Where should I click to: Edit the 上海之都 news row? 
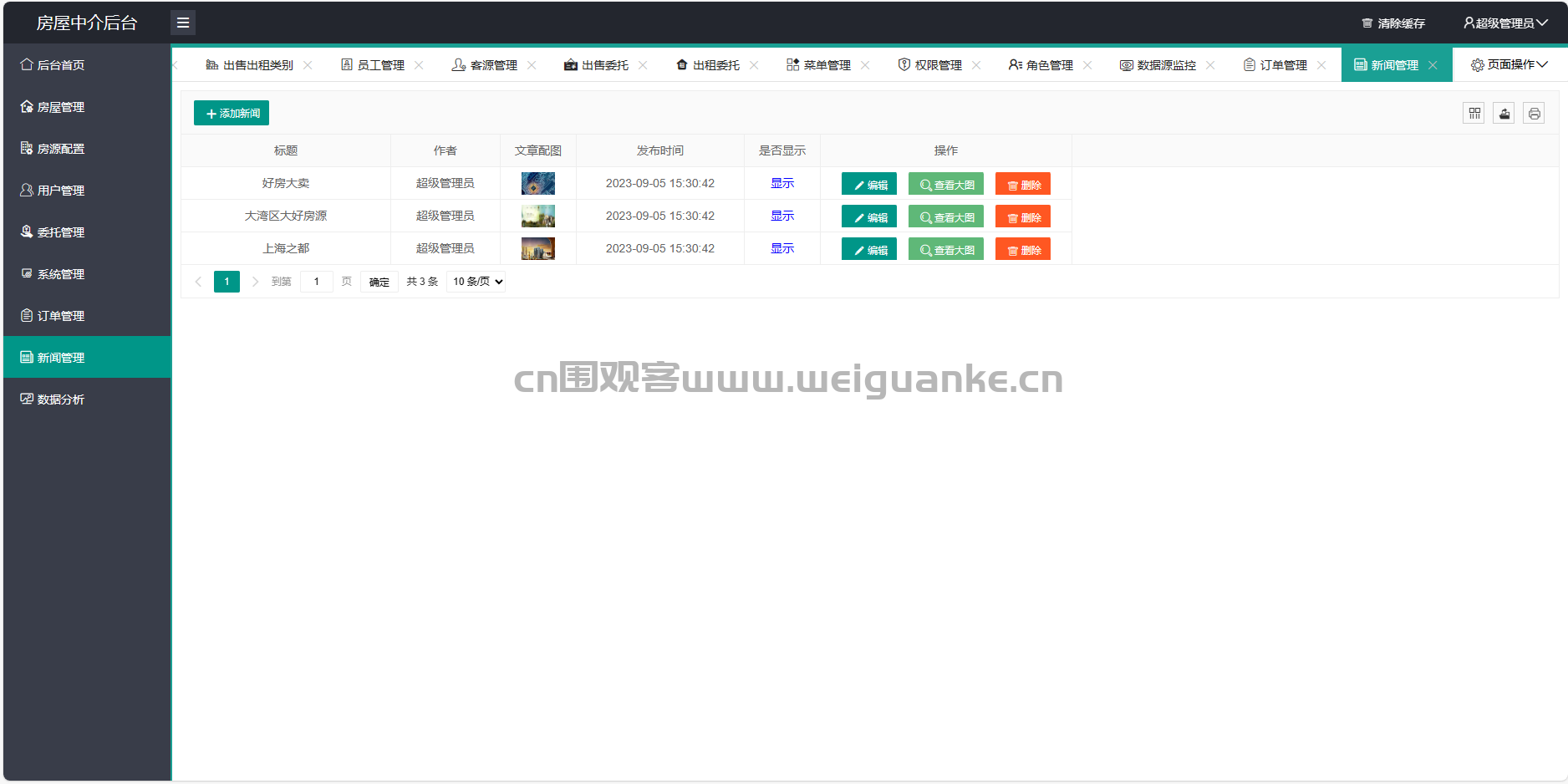pyautogui.click(x=869, y=249)
